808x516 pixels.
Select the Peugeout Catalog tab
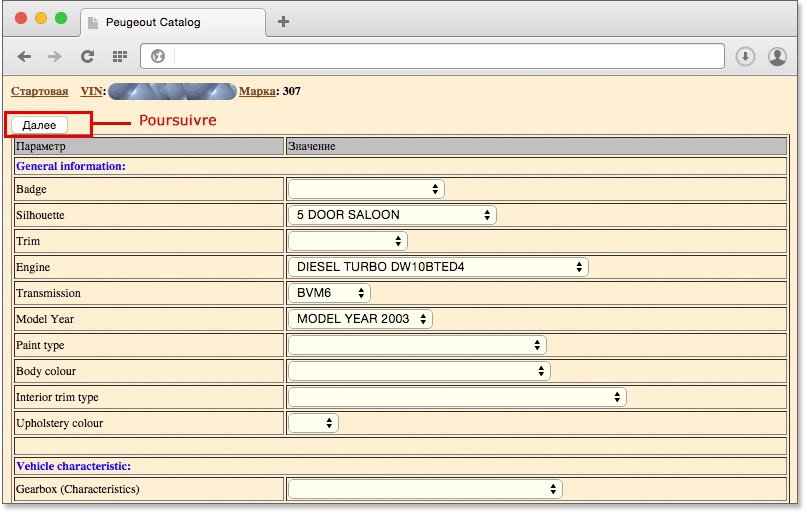pos(173,22)
